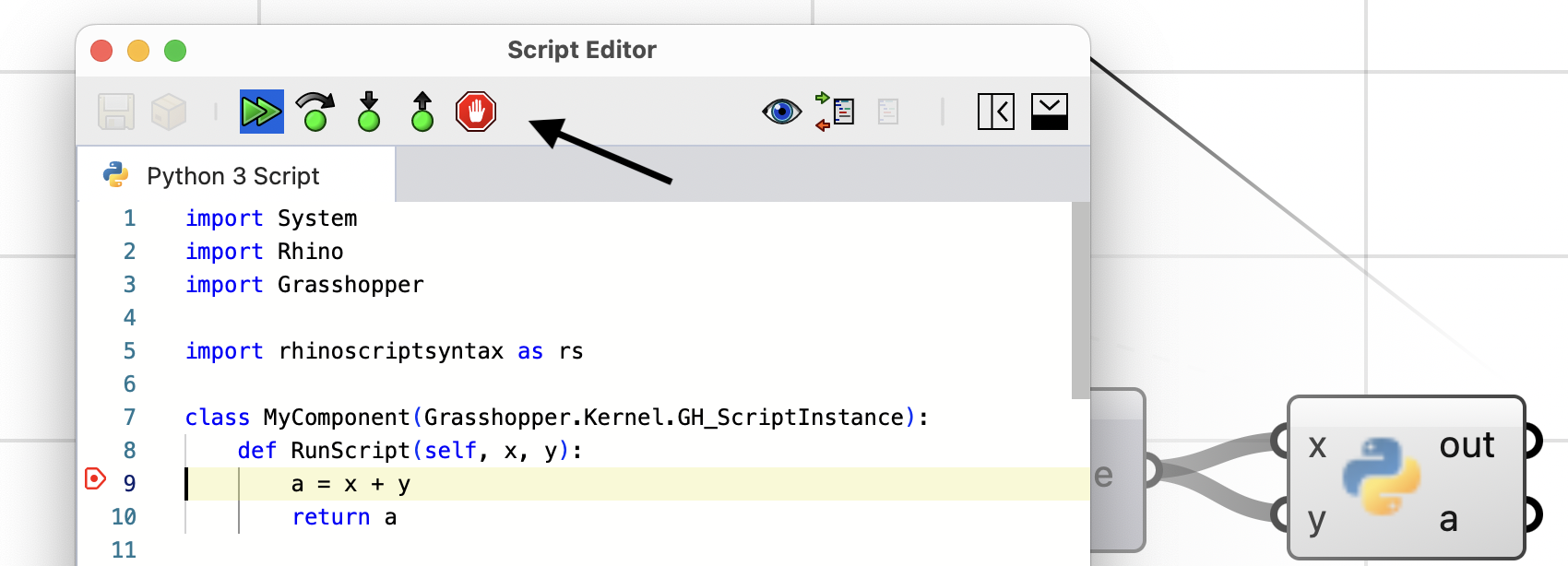Collapse the left side panel
1568x566 pixels.
[x=996, y=112]
